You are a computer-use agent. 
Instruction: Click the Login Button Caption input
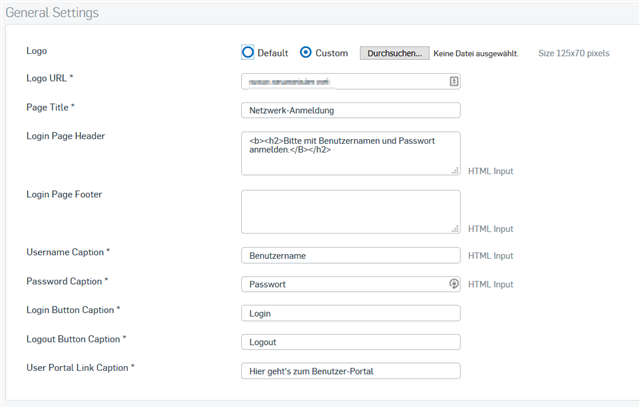pos(350,313)
